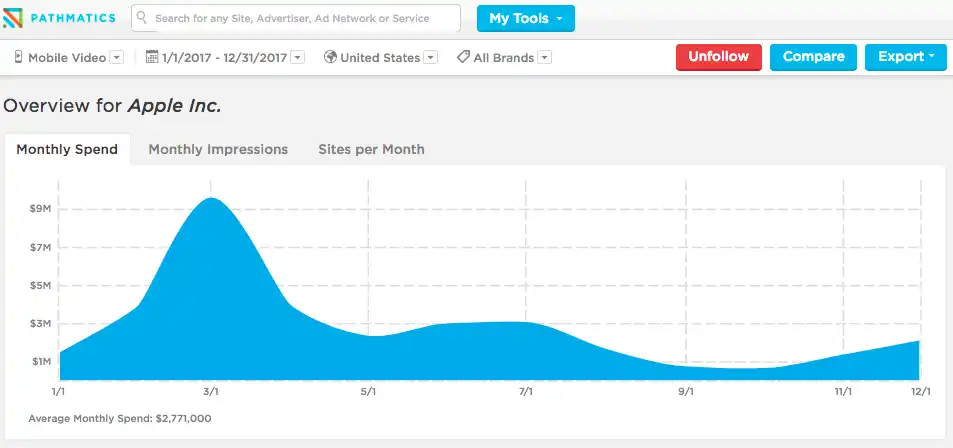The height and width of the screenshot is (448, 953).
Task: Open the United States dropdown arrow
Action: pos(430,58)
